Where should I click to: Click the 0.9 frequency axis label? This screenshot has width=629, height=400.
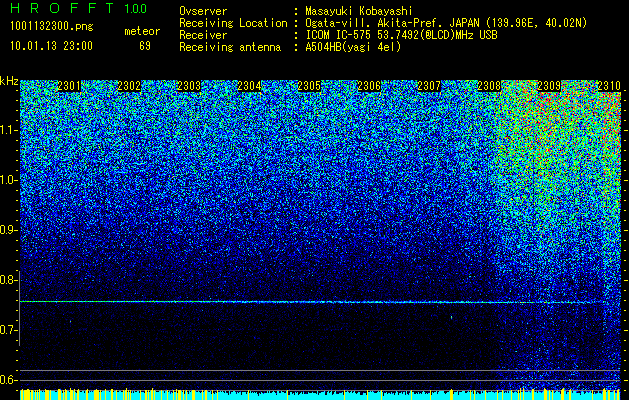pyautogui.click(x=8, y=230)
